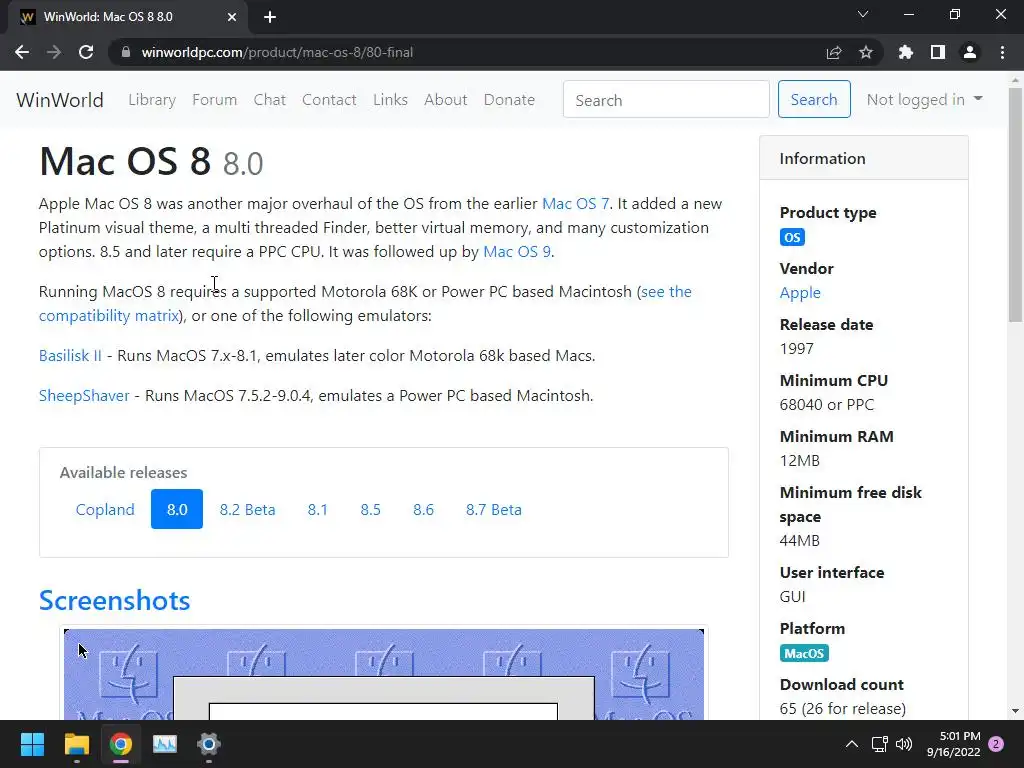1024x768 pixels.
Task: Open the Windows Start menu
Action: point(32,744)
